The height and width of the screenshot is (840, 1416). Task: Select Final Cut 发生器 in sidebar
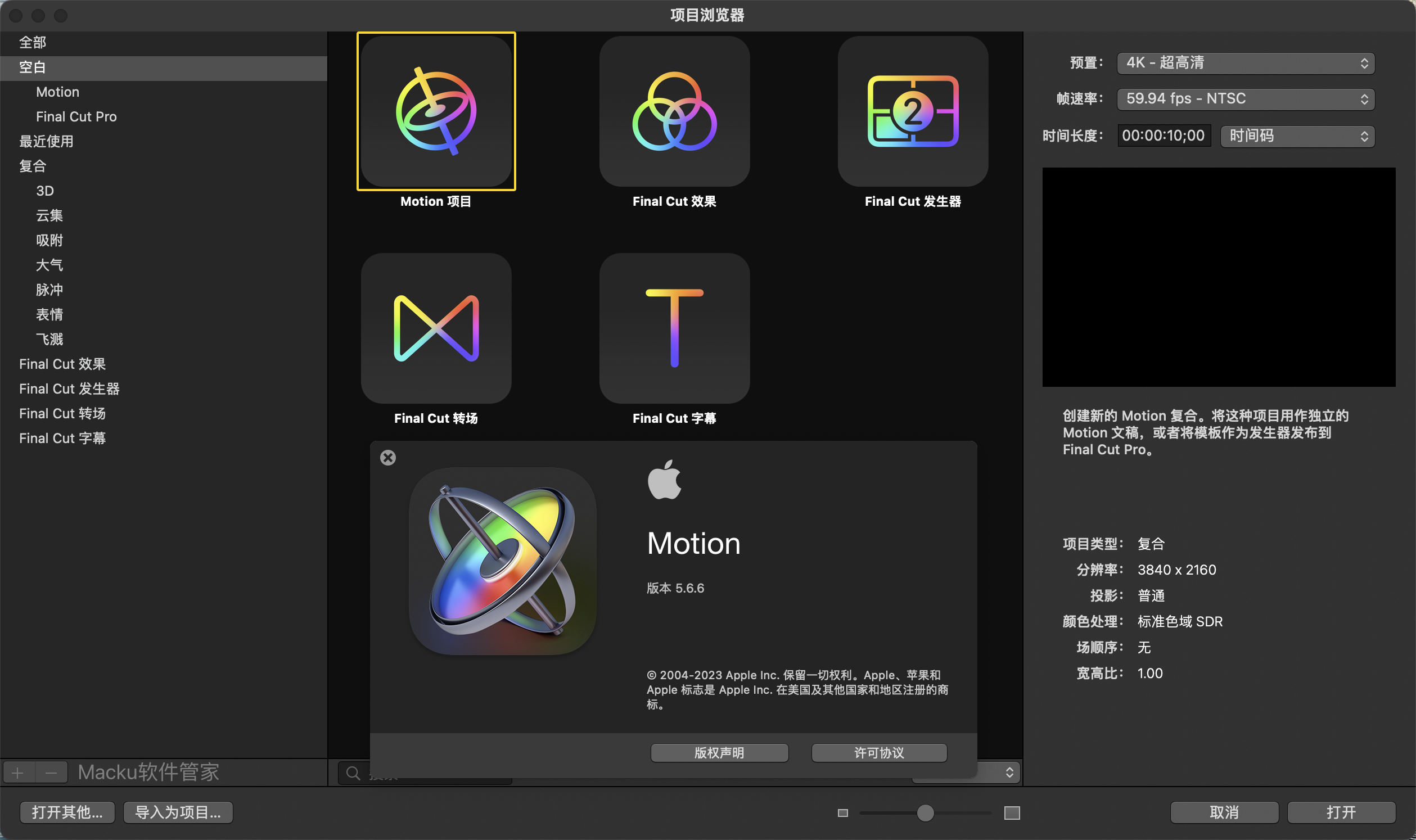point(164,389)
